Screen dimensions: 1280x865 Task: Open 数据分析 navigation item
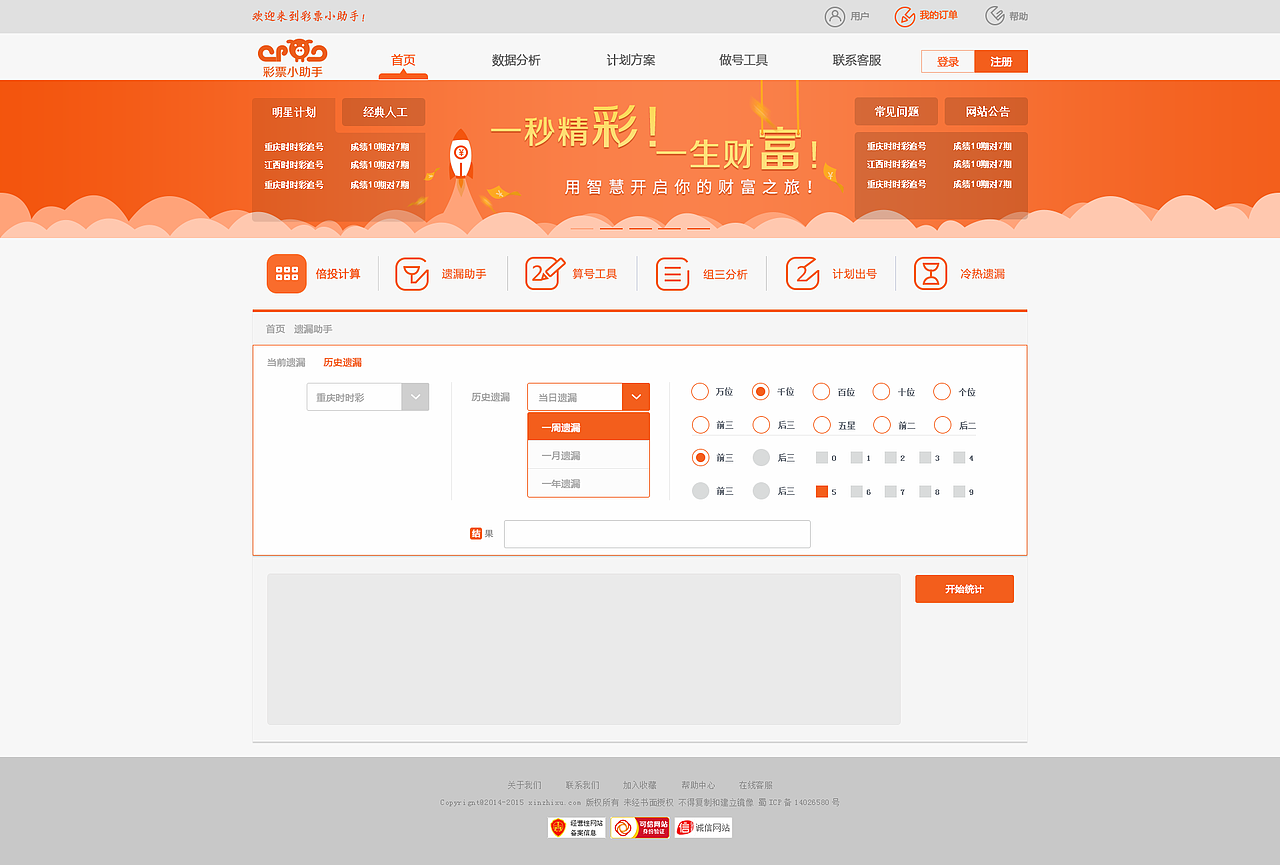click(x=516, y=60)
